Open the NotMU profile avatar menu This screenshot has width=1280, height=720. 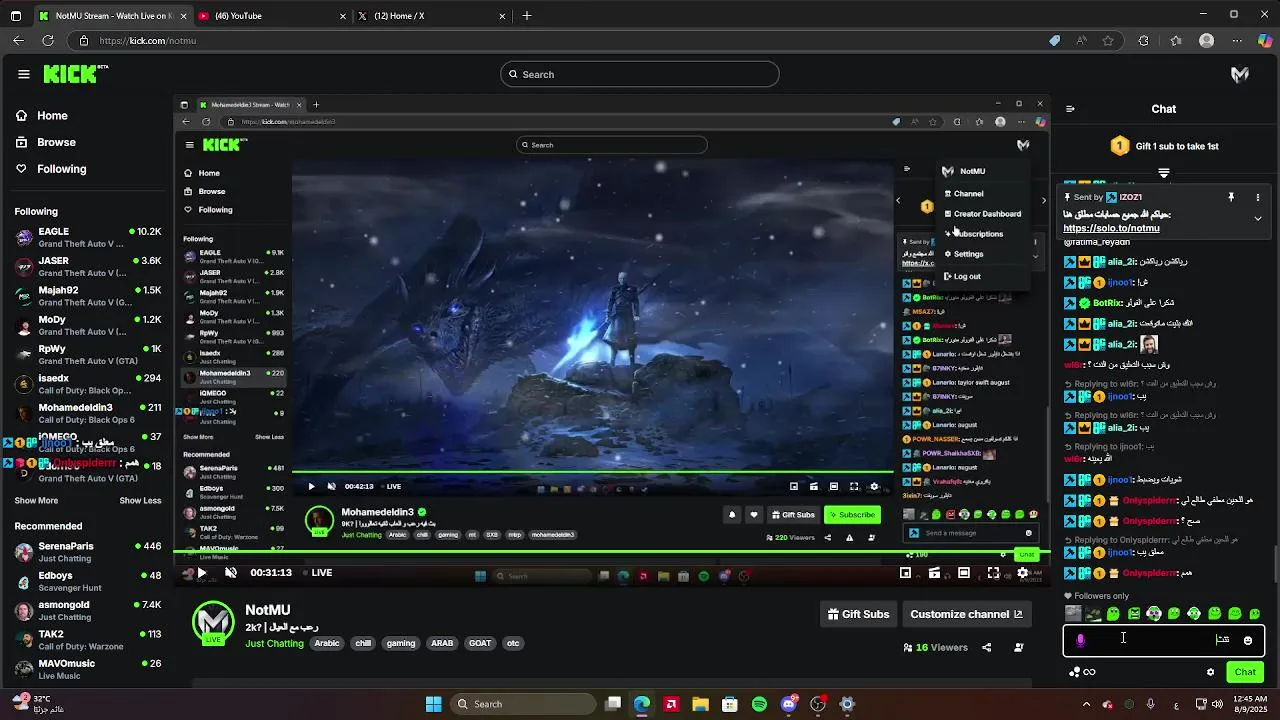tap(1240, 74)
